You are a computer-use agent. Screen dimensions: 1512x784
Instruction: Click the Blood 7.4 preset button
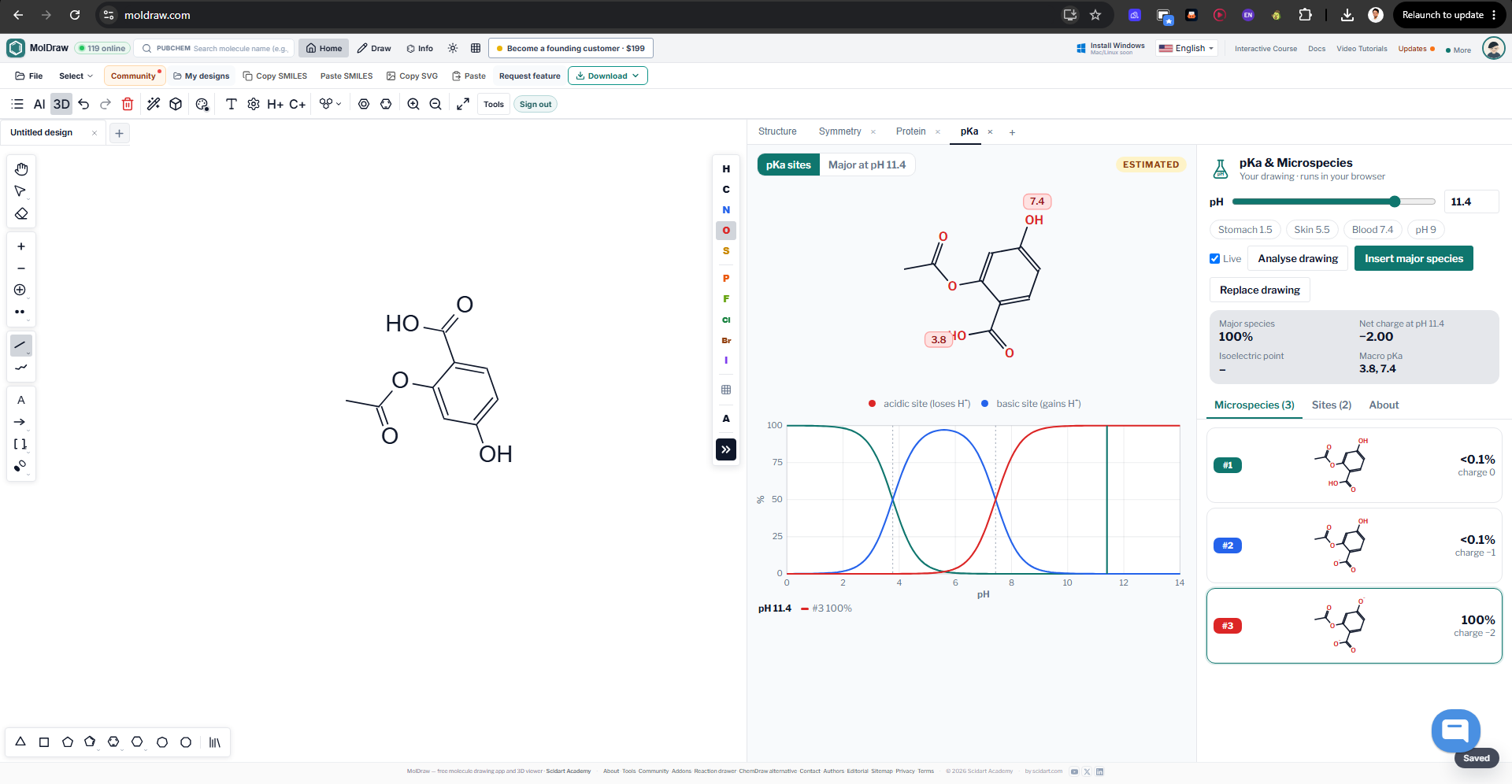[x=1373, y=230]
